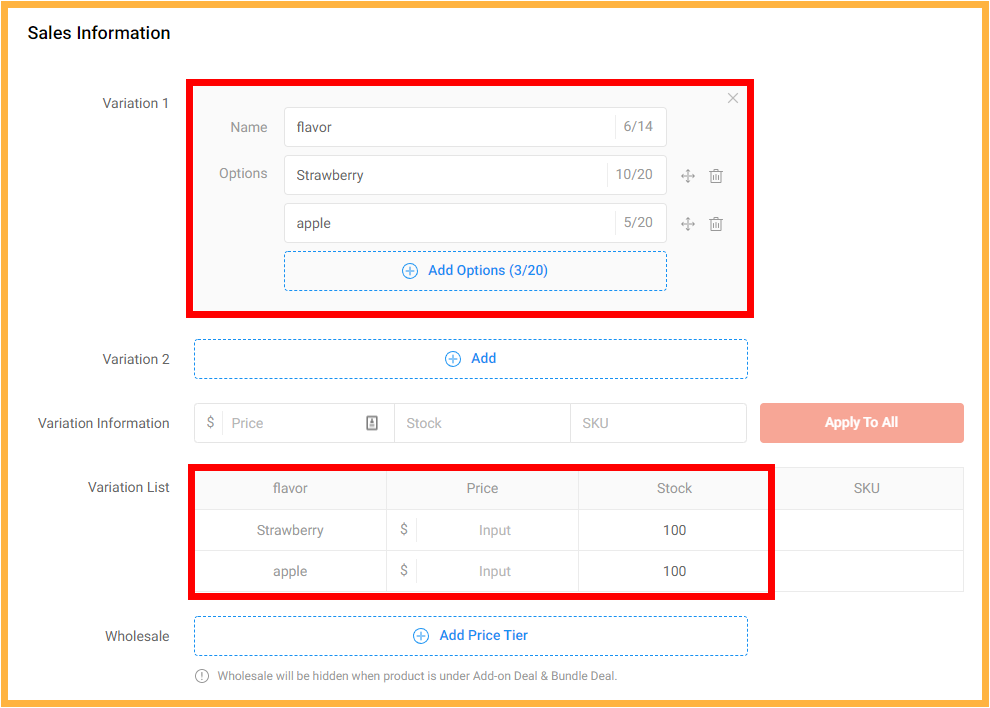Click the wholesale info exclamation icon
990x708 pixels.
(202, 676)
